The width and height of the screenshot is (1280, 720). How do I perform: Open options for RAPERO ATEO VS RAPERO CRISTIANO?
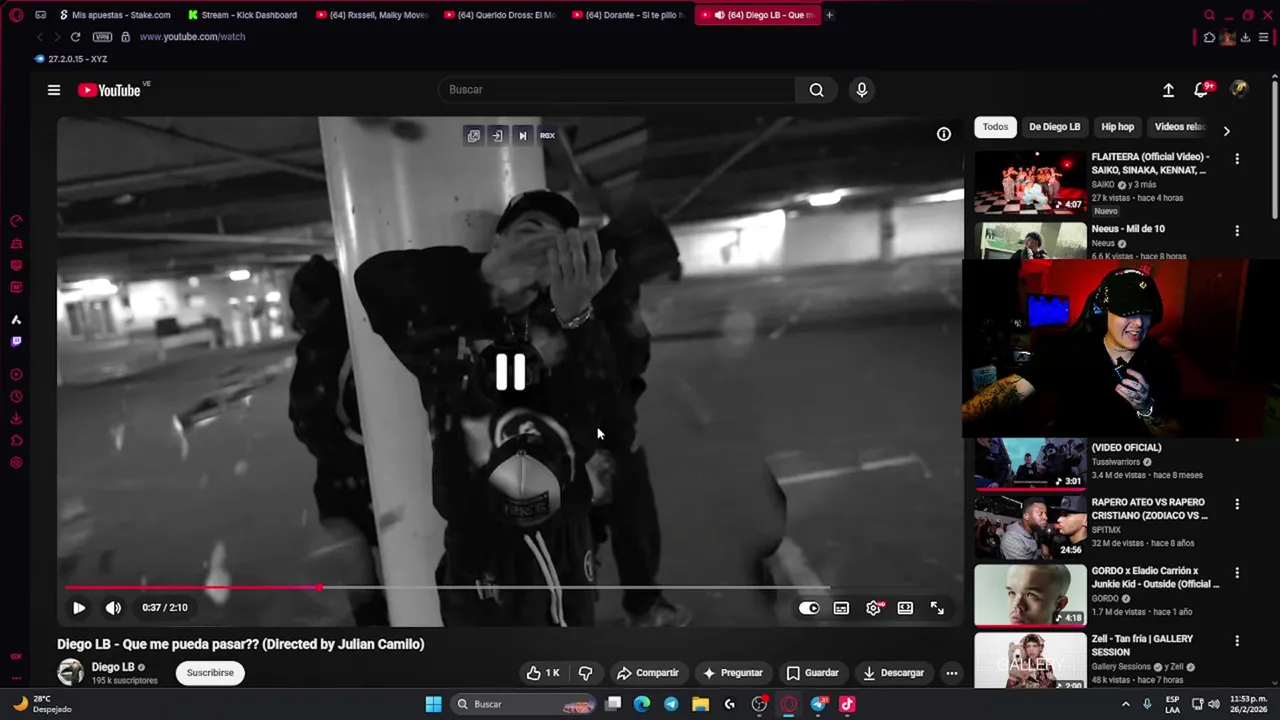[x=1237, y=505]
